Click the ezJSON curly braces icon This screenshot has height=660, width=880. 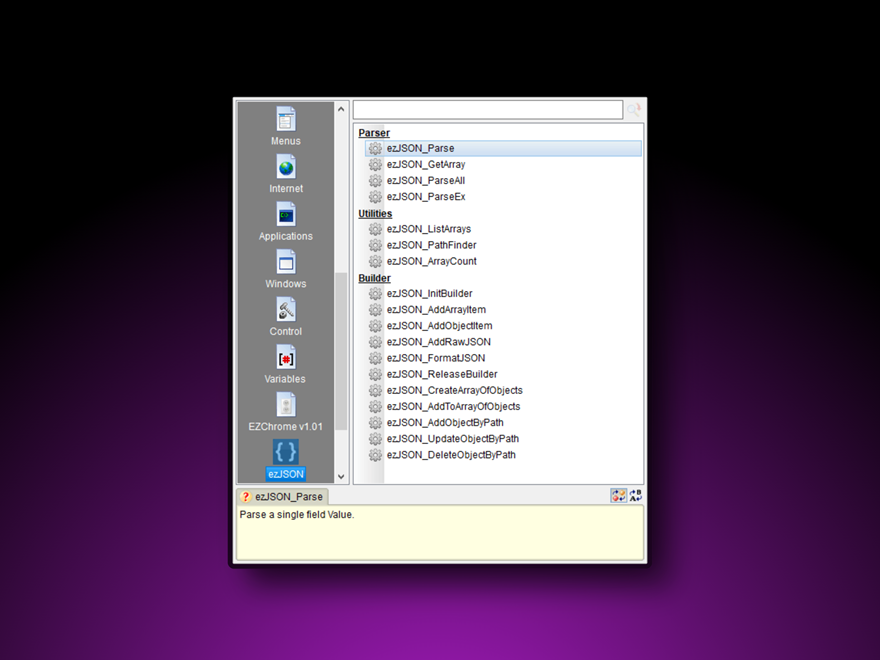[286, 452]
